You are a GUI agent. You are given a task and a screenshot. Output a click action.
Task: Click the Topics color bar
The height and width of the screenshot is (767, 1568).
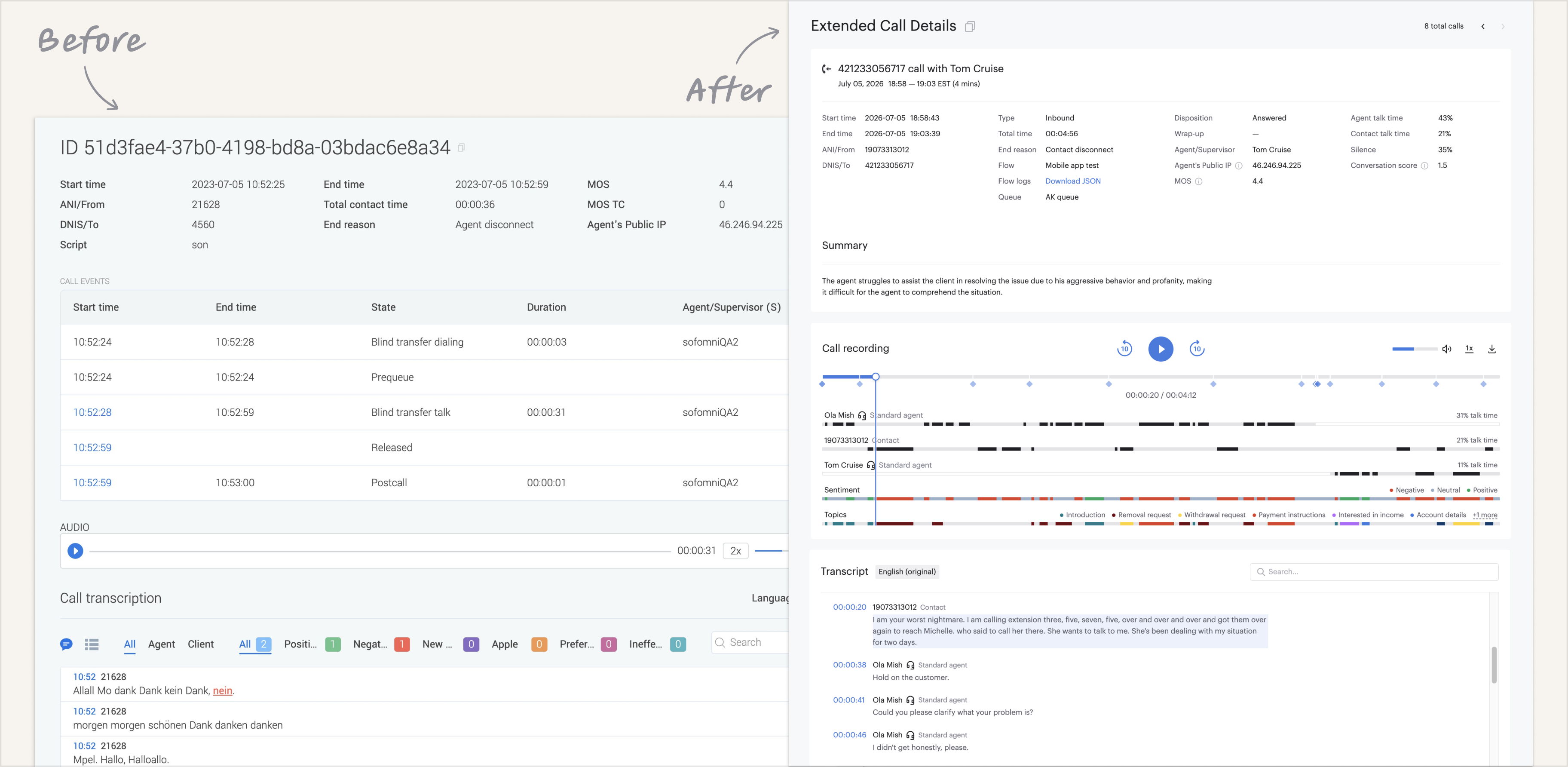coord(1160,524)
